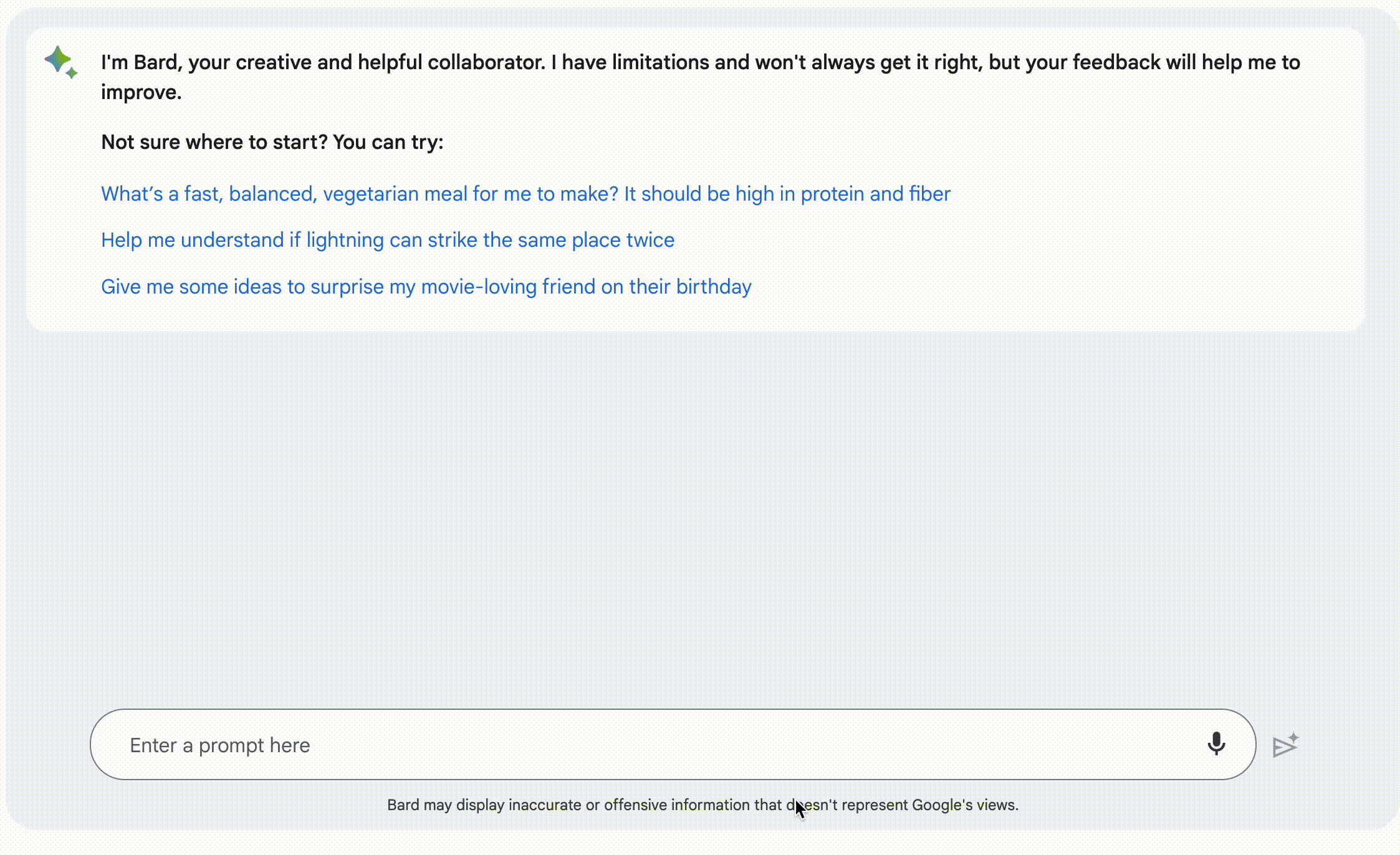Activate the microphone voice input icon
Screen dimensions: 1400x855
pos(1215,743)
